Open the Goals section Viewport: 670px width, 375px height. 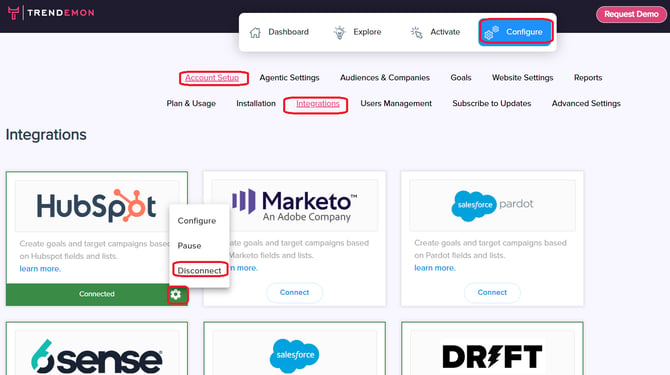[x=461, y=78]
